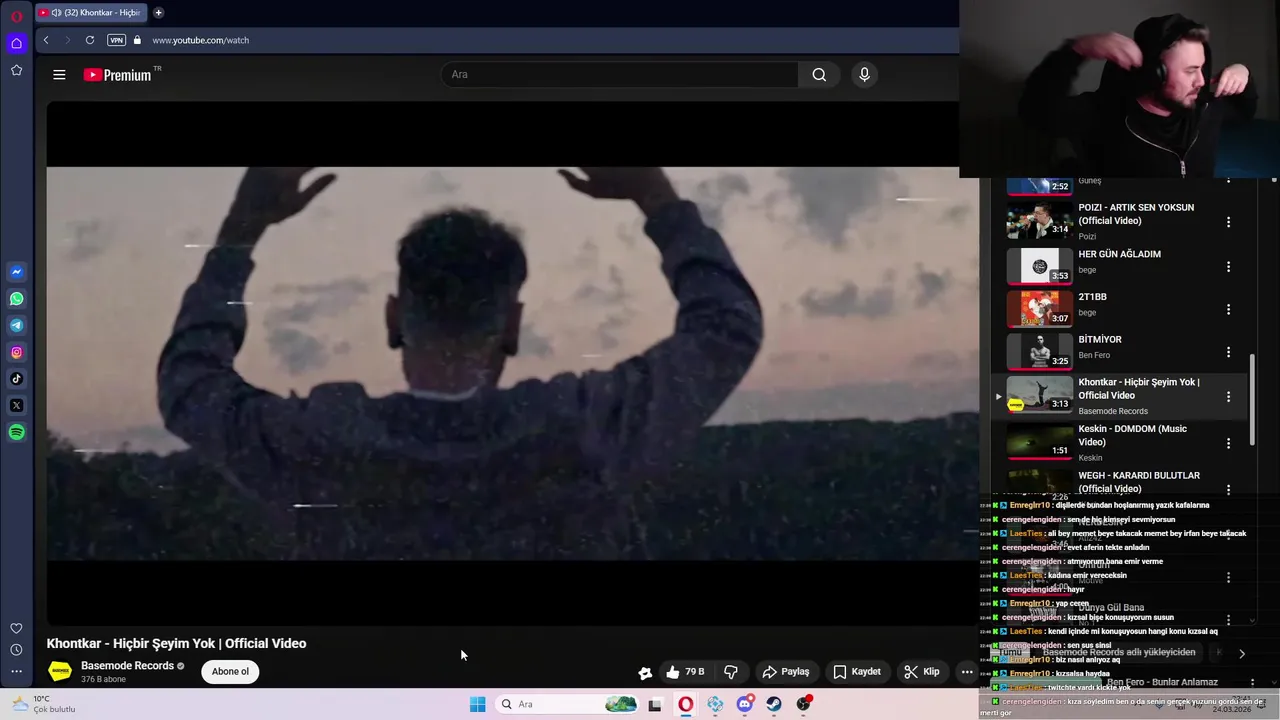Subscribe with the Abone ol button
The width and height of the screenshot is (1280, 720).
[x=230, y=671]
